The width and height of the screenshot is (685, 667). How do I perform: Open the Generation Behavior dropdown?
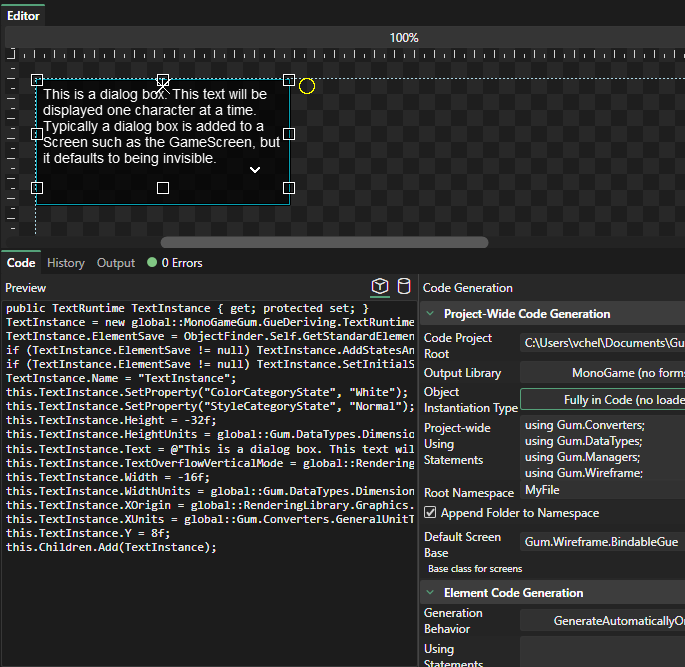601,621
